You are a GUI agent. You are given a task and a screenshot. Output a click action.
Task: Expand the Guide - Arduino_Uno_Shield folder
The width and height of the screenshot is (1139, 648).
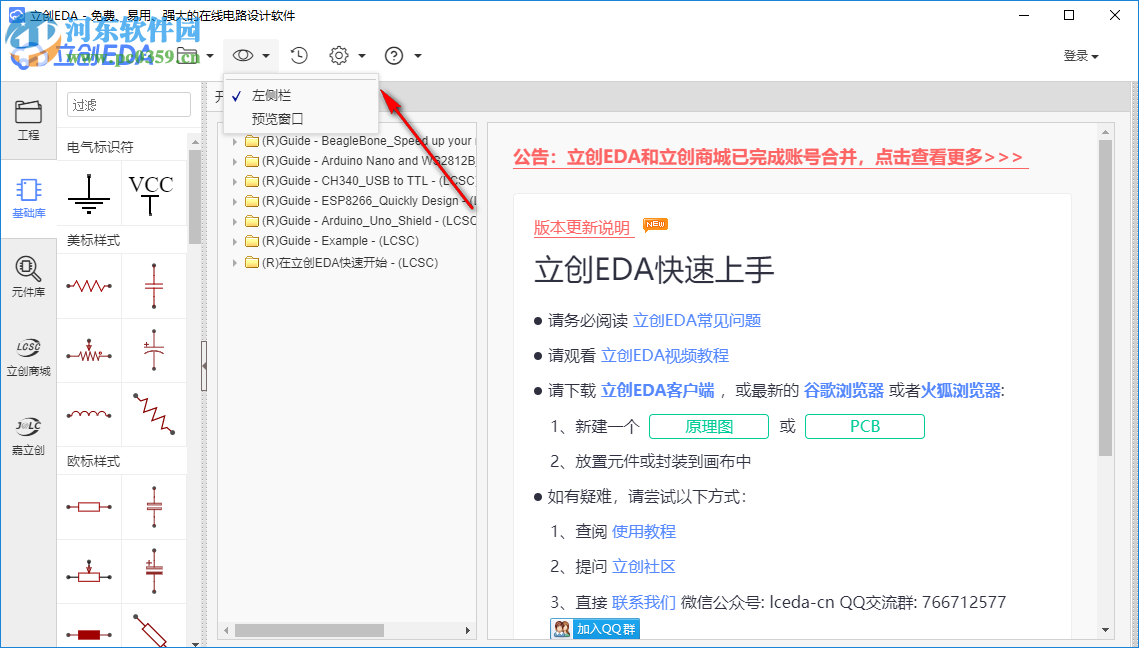click(x=235, y=221)
